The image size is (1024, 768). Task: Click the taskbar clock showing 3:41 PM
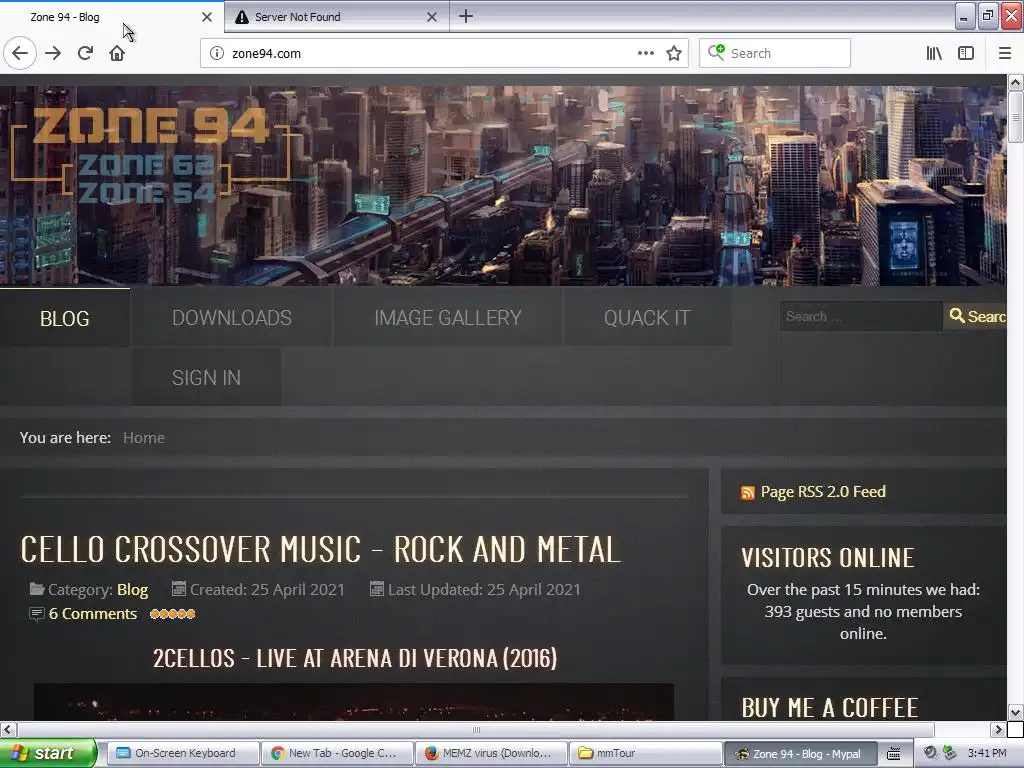(x=987, y=753)
